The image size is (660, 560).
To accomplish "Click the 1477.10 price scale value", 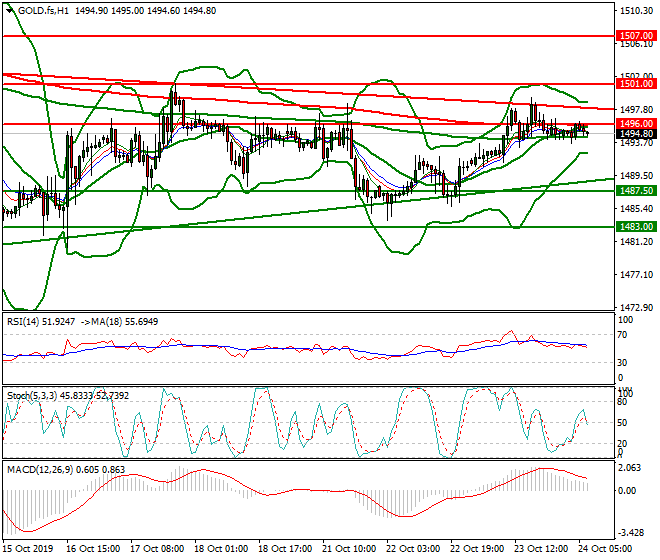I will point(636,275).
